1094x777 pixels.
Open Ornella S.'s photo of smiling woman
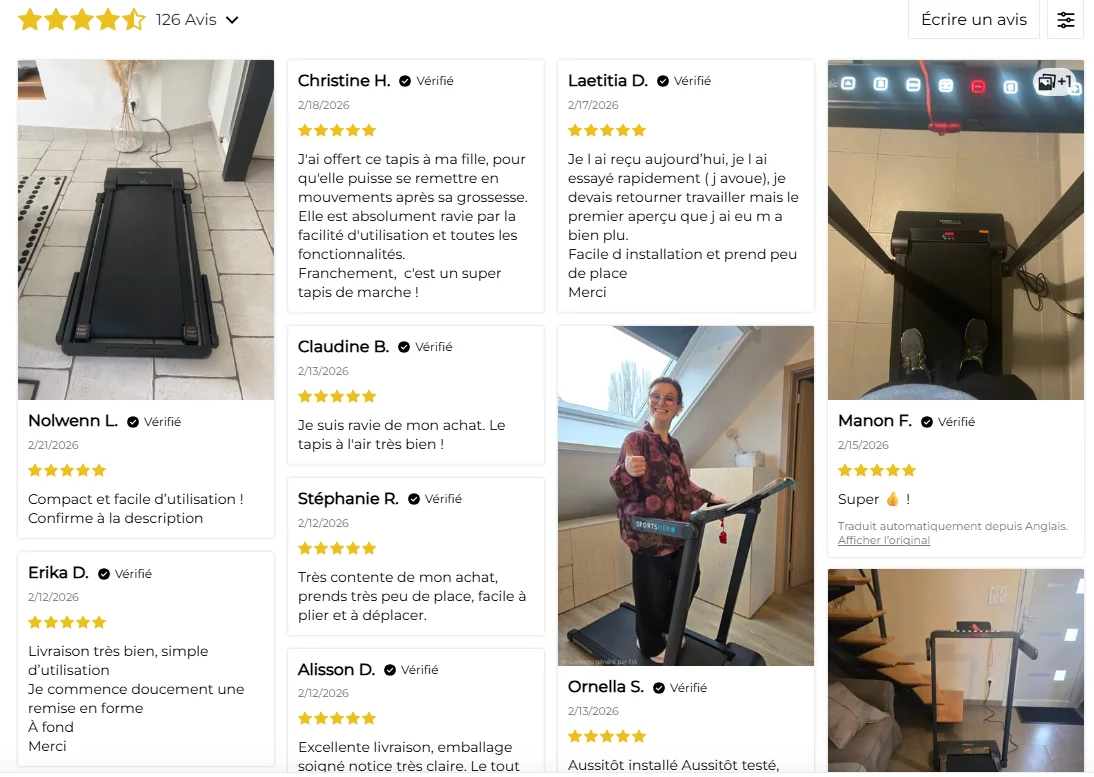coord(686,496)
